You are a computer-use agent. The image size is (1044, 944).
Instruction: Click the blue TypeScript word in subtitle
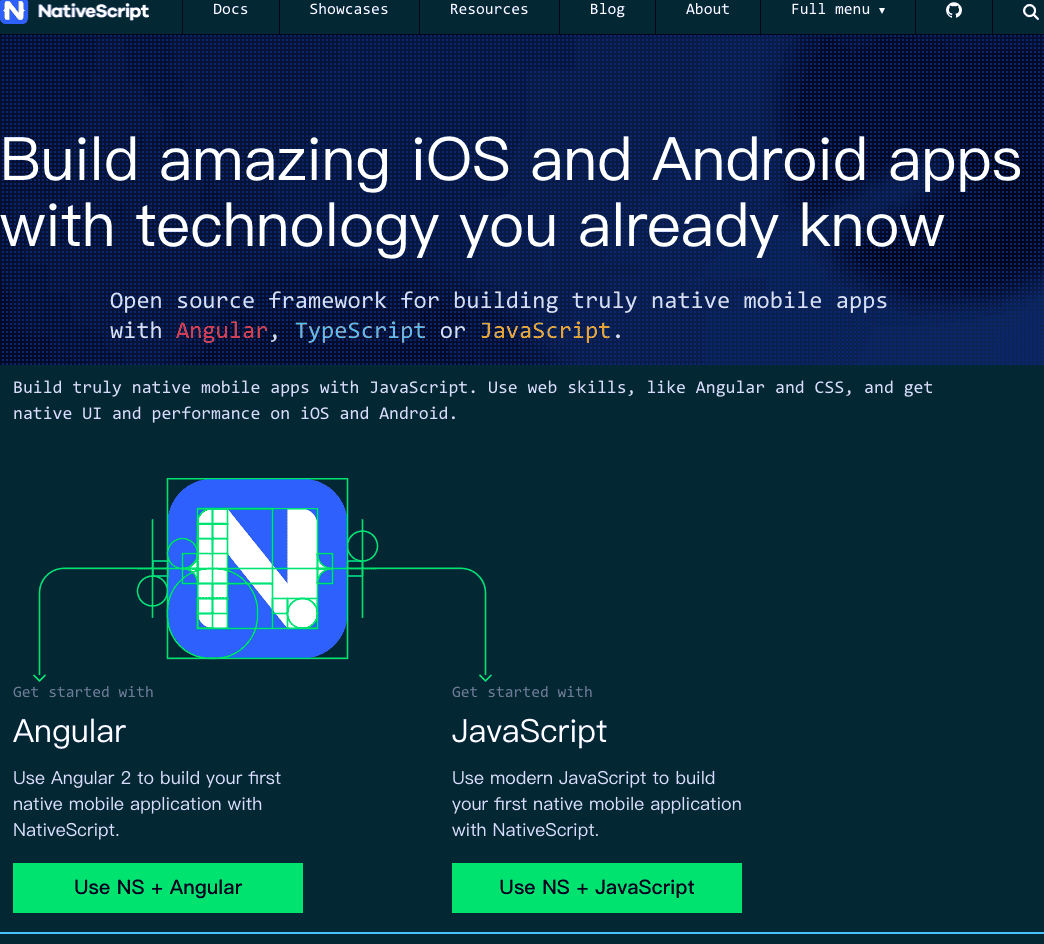point(360,331)
